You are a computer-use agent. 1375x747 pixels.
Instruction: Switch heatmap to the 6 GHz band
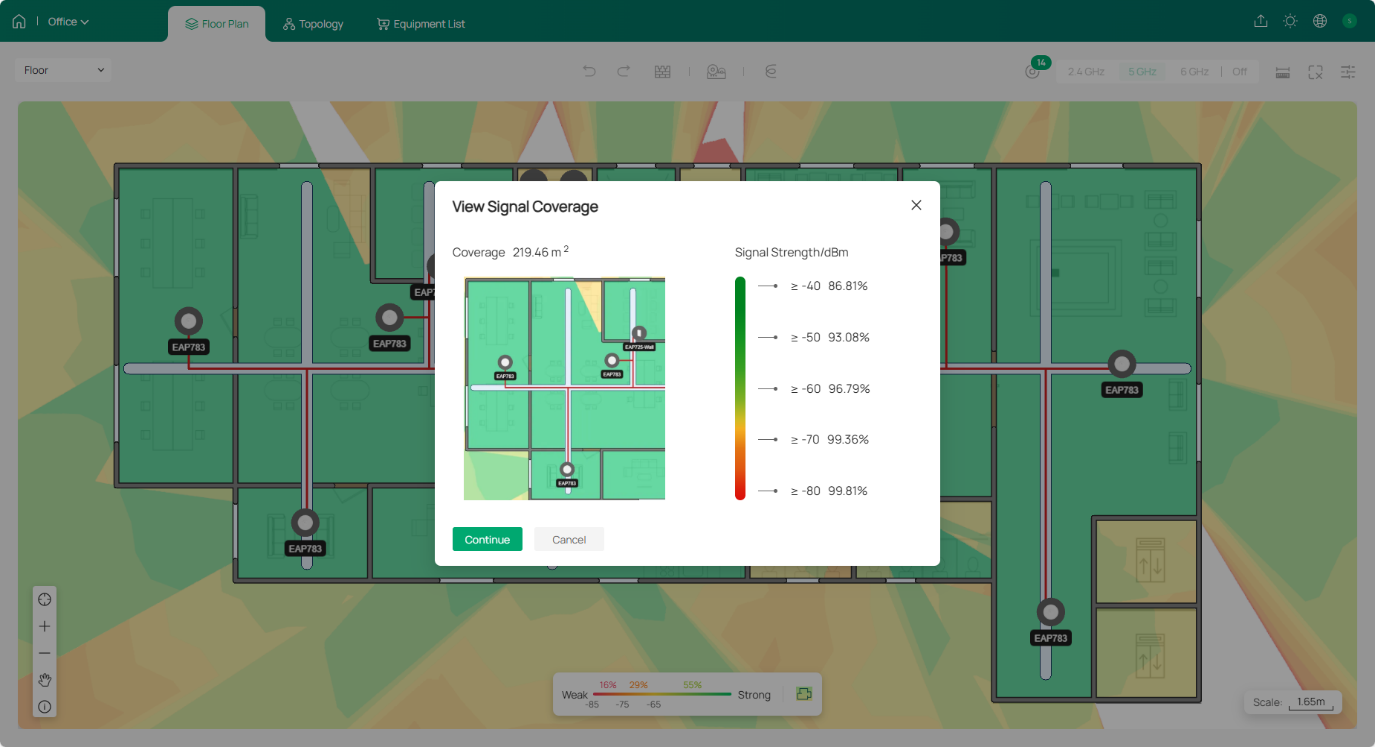[x=1194, y=72]
